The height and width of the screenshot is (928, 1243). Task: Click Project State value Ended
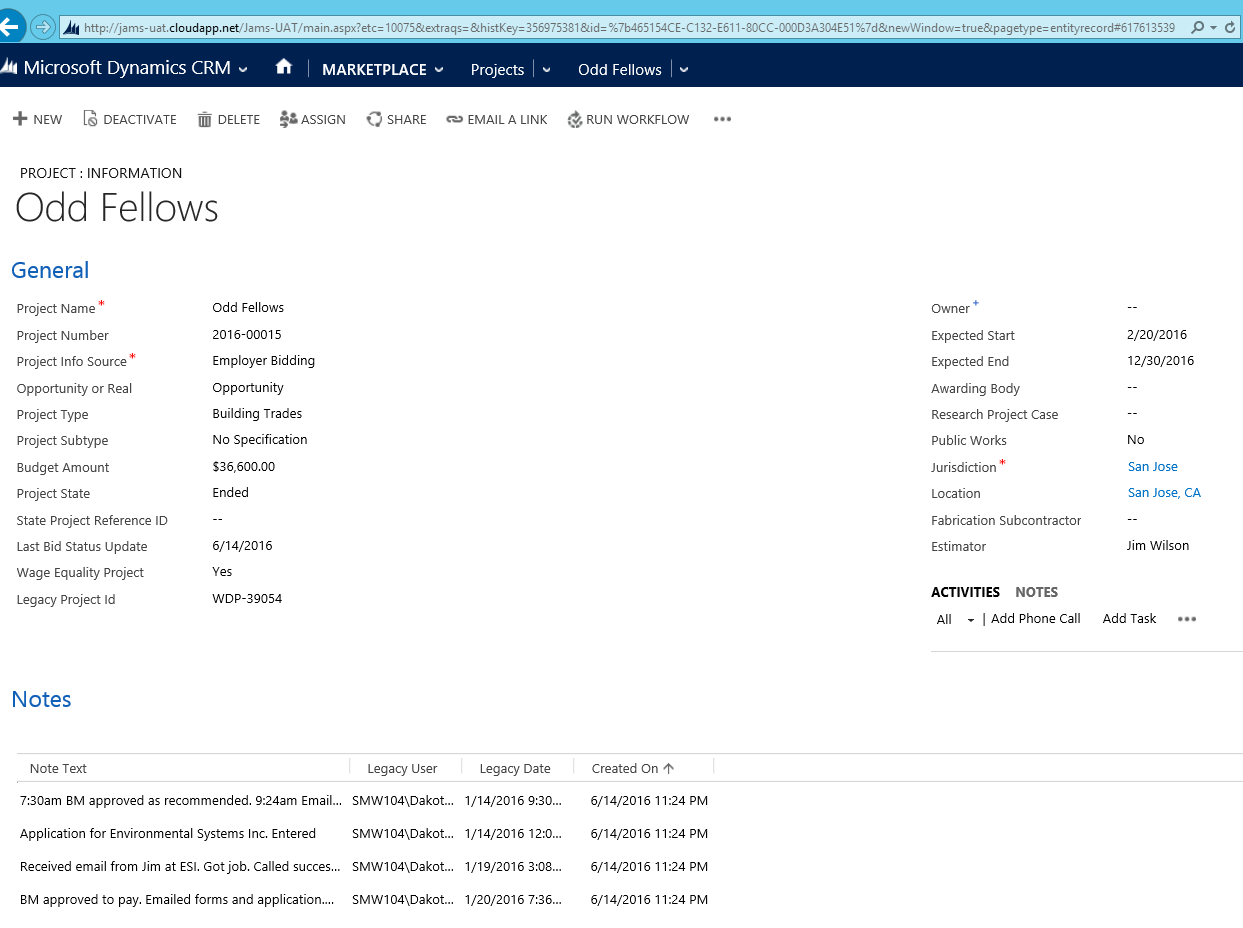[x=231, y=492]
